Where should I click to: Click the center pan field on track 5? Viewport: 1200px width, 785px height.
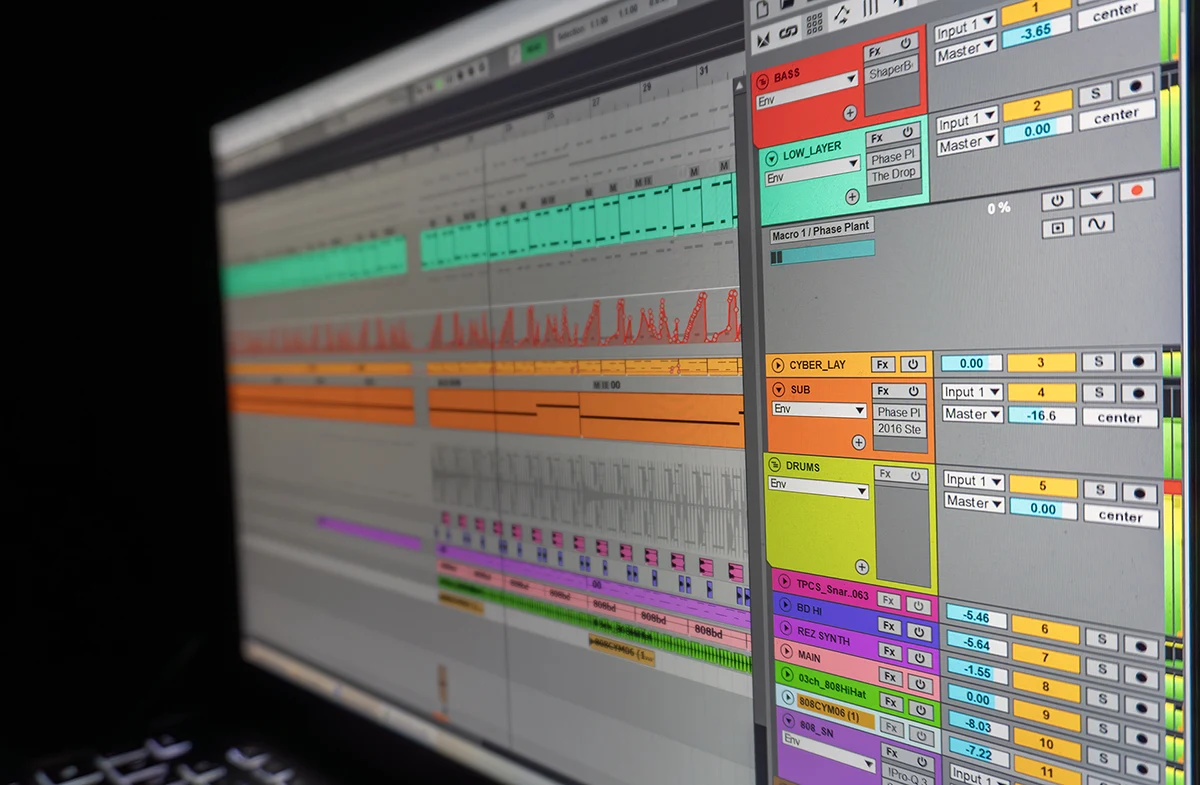(x=1121, y=516)
